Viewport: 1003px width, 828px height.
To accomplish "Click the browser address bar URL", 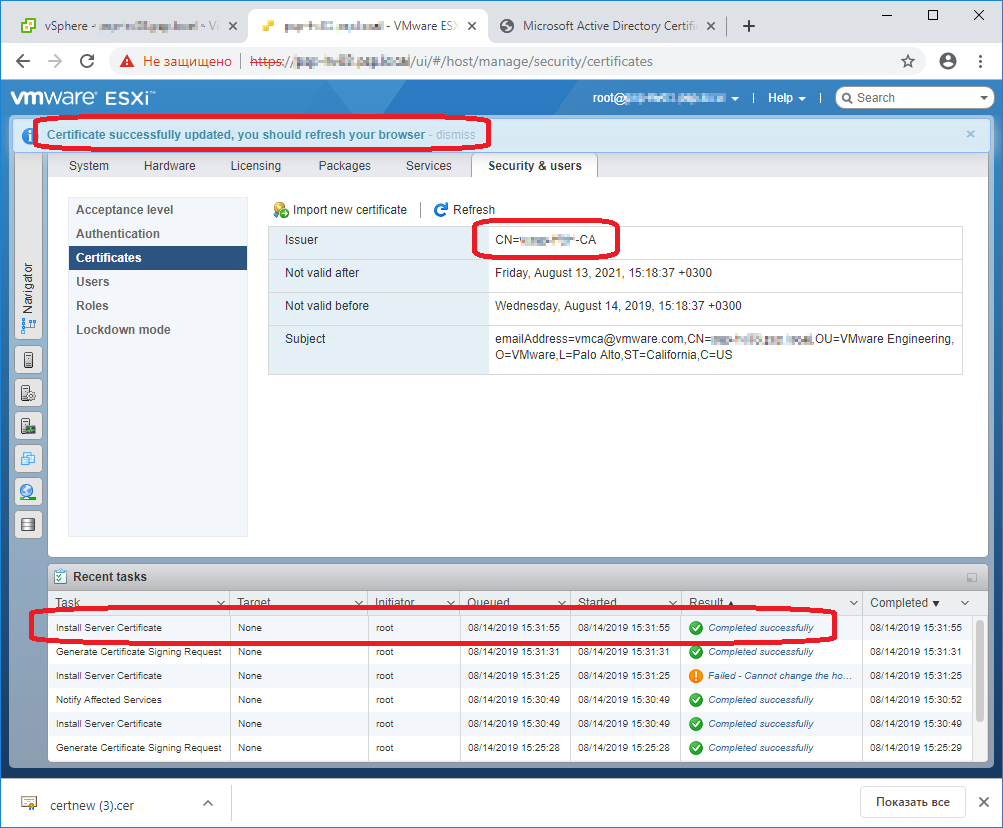I will coord(451,61).
